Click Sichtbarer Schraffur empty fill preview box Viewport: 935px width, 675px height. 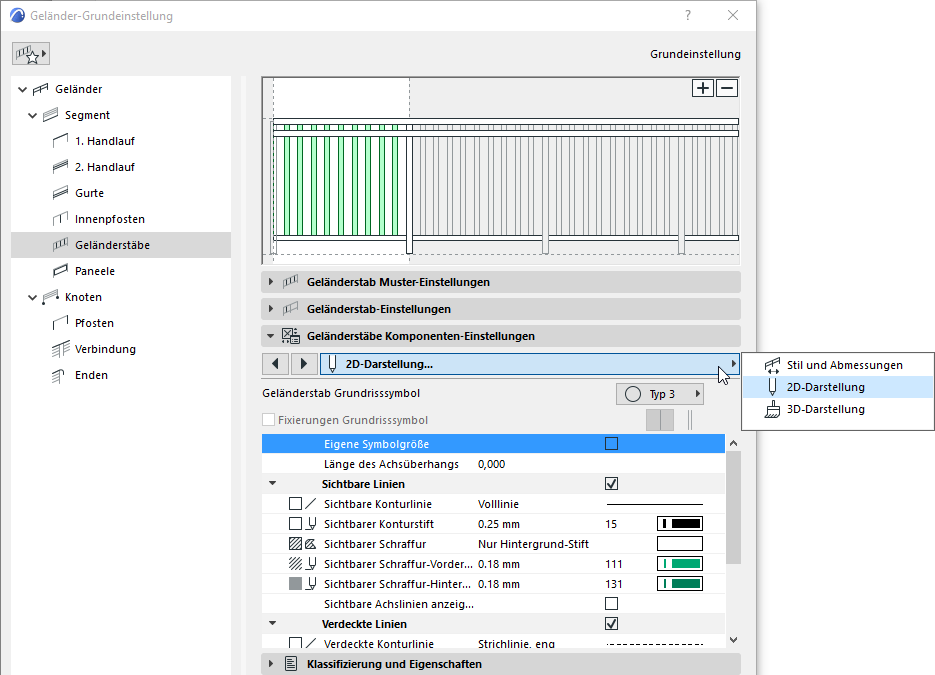(680, 544)
